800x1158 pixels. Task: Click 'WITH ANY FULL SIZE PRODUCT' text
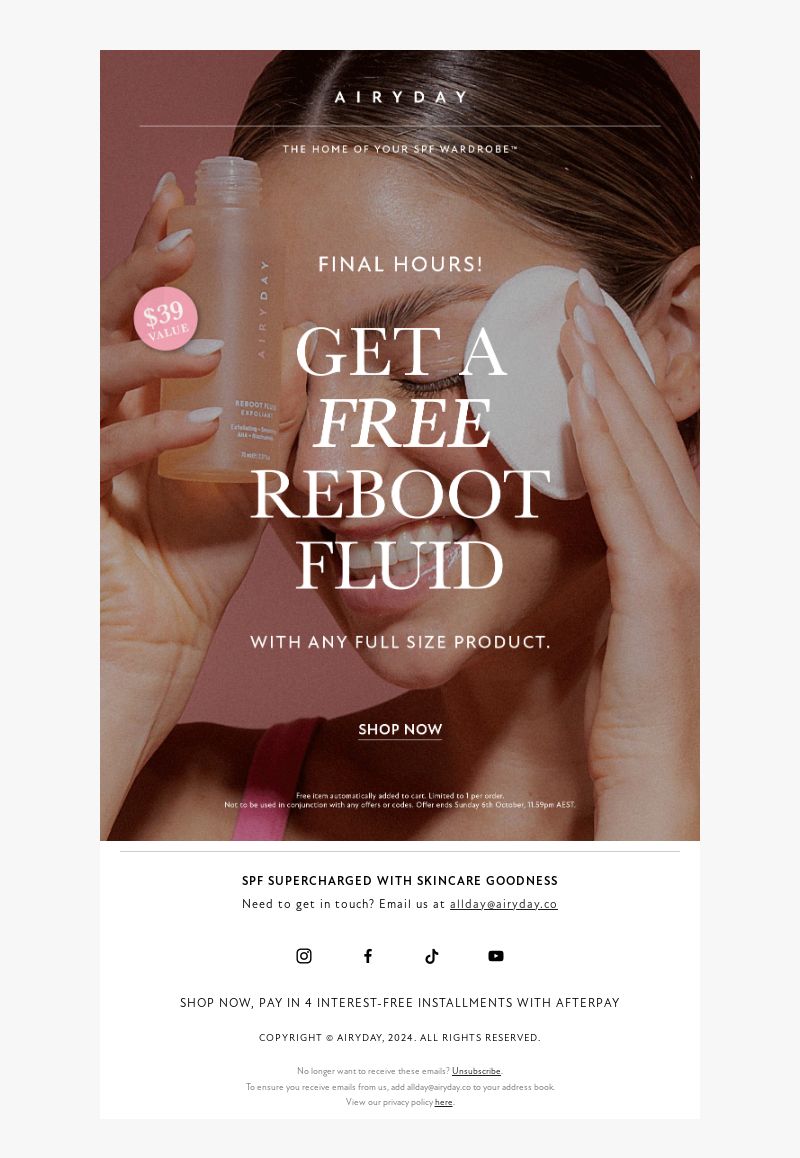pos(400,642)
